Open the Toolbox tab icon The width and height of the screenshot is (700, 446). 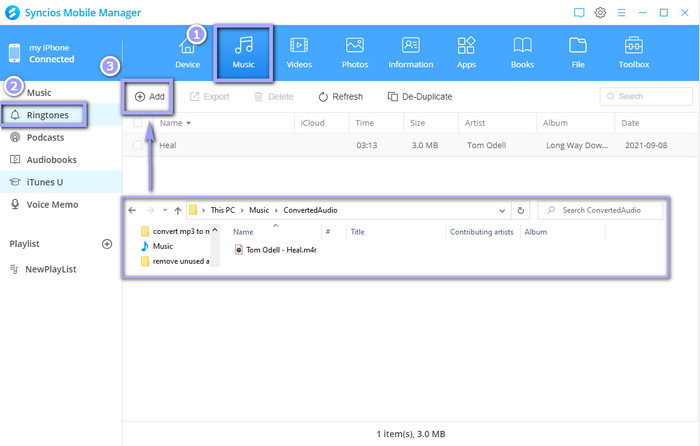click(634, 46)
